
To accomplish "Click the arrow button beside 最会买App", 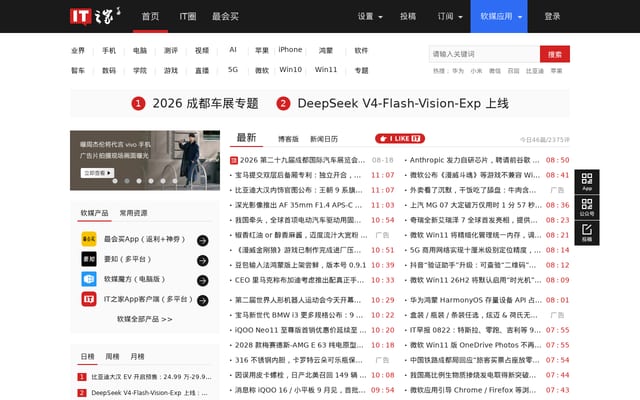I will pyautogui.click(x=202, y=240).
